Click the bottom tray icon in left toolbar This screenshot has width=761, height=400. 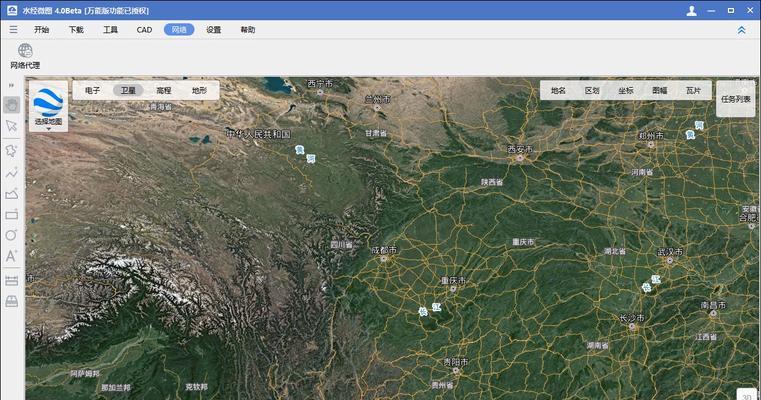[x=12, y=301]
